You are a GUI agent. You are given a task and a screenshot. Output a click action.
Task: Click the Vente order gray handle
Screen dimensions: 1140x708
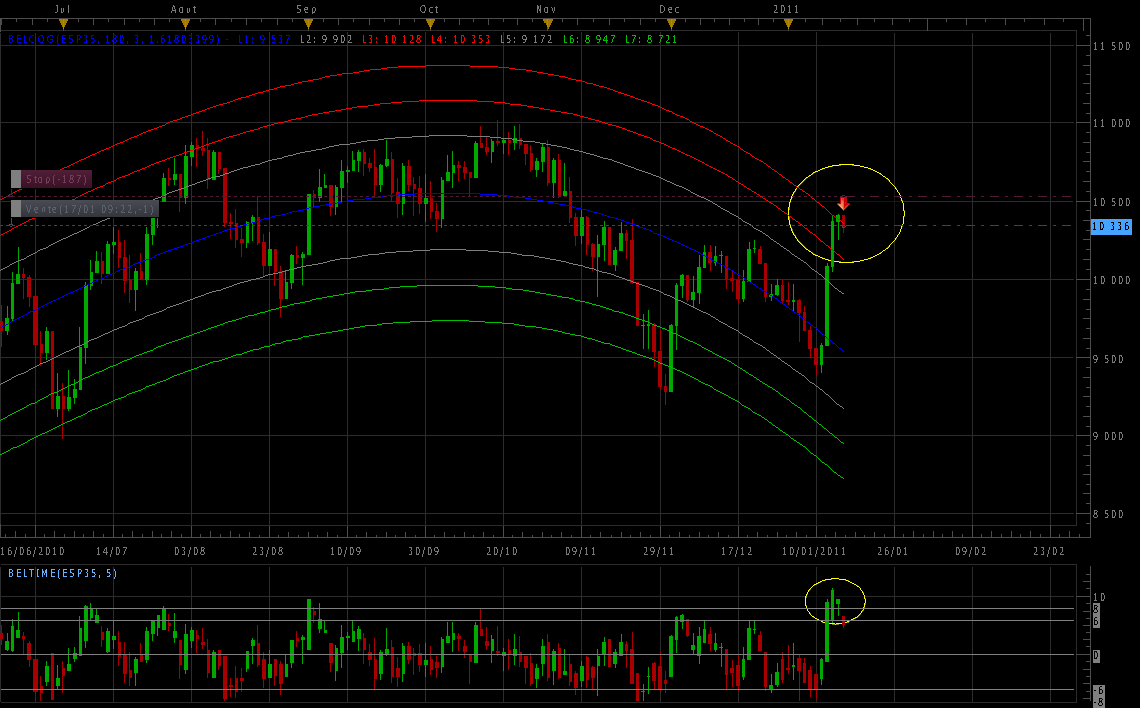click(x=16, y=209)
